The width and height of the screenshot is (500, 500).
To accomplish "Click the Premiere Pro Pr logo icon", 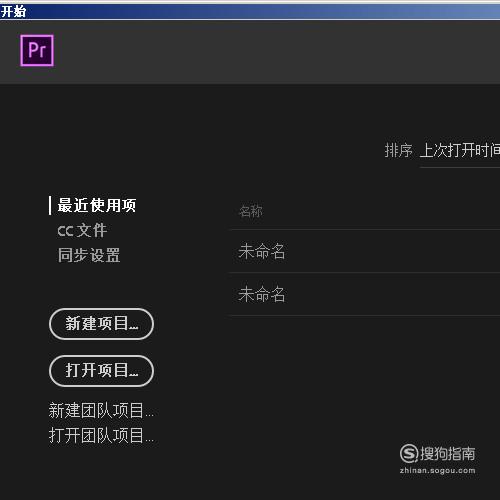I will pos(37,50).
